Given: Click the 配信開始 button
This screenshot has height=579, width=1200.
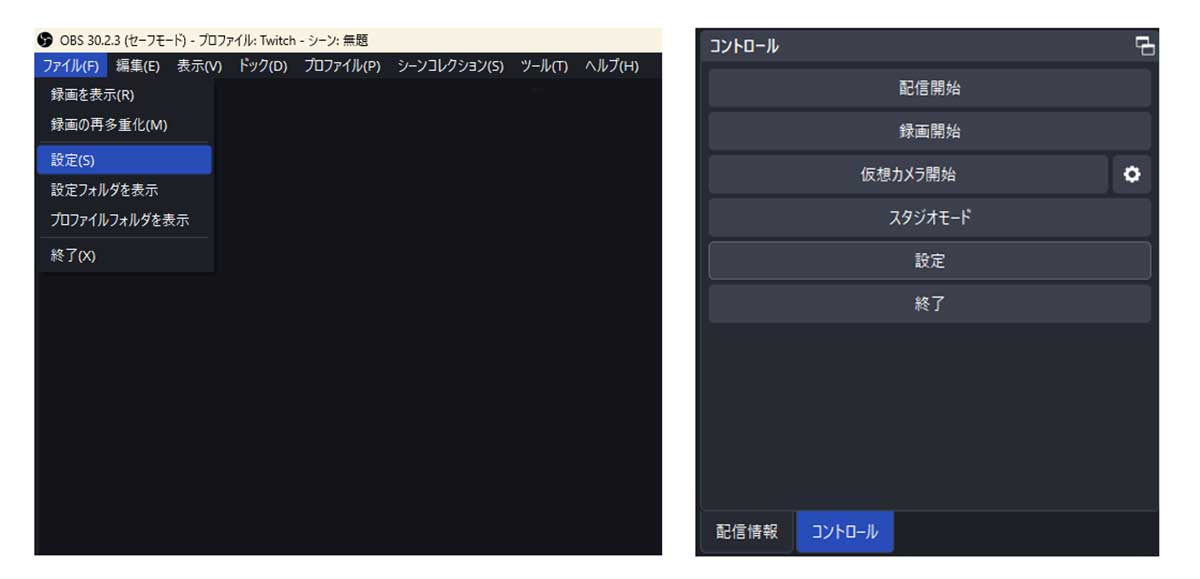Looking at the screenshot, I should click(x=929, y=88).
